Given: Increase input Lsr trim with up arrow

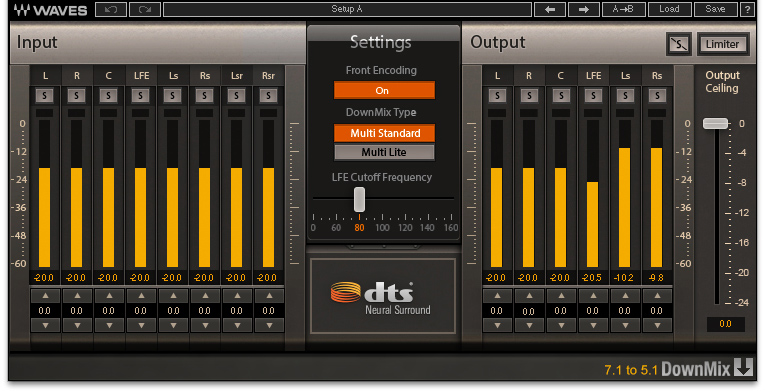Looking at the screenshot, I should (x=237, y=296).
